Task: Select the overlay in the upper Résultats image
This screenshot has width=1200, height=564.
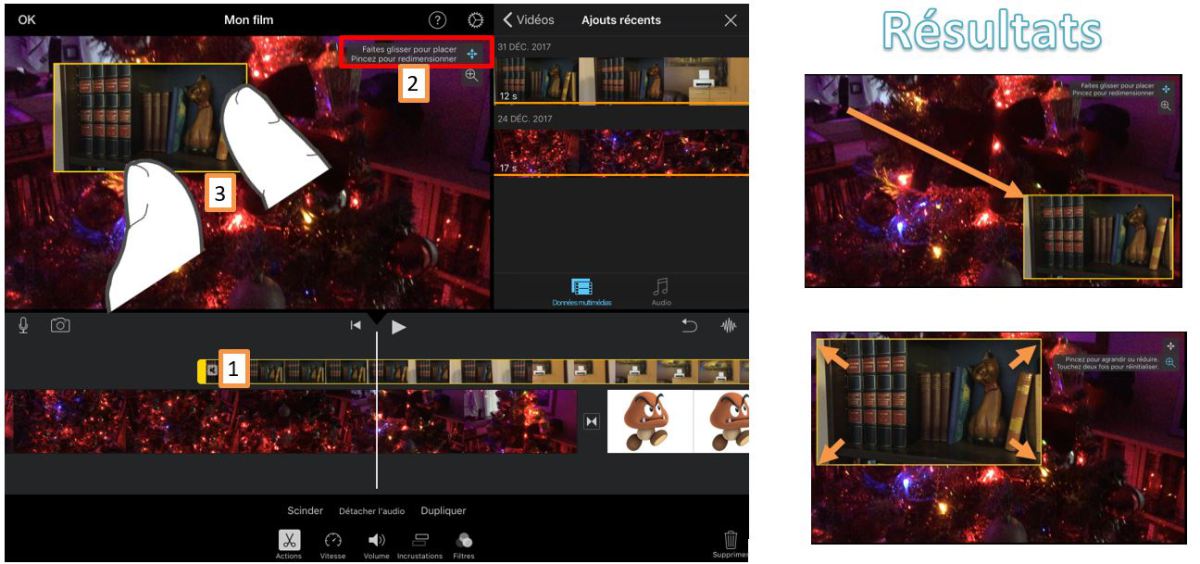Action: (x=1098, y=237)
